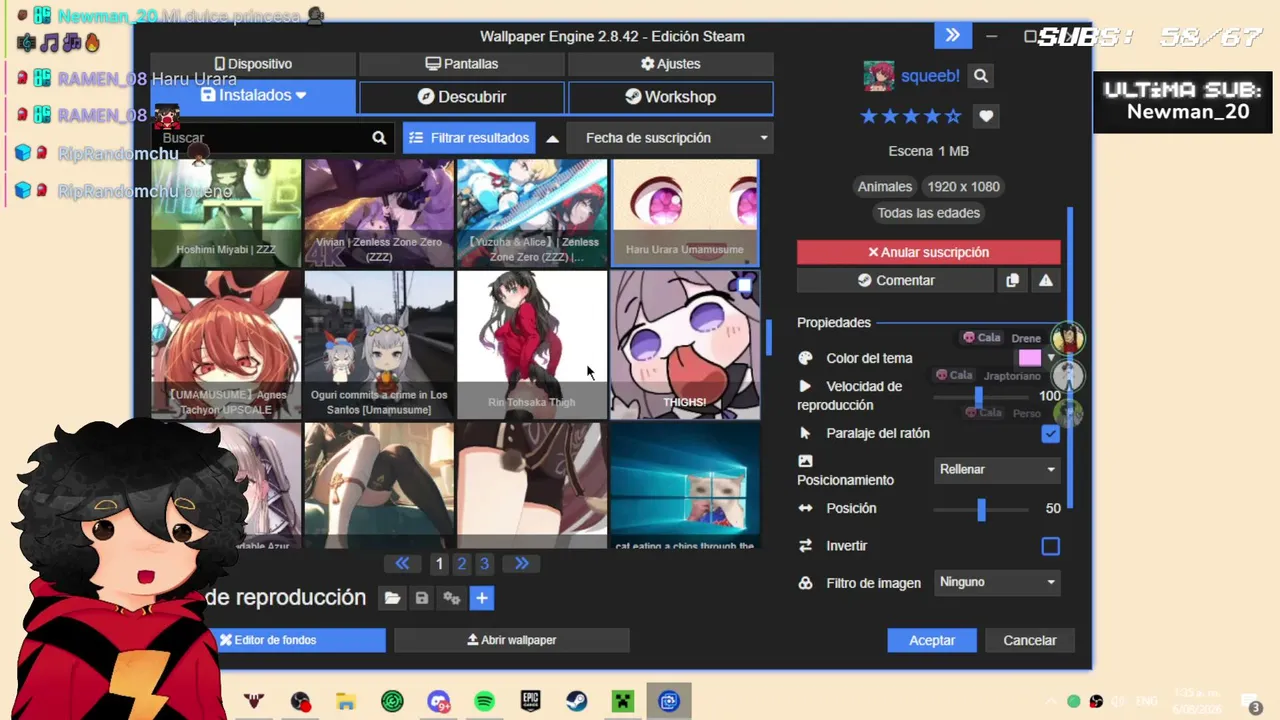The height and width of the screenshot is (720, 1280).
Task: Click the green circular taskbar app icon
Action: click(392, 702)
